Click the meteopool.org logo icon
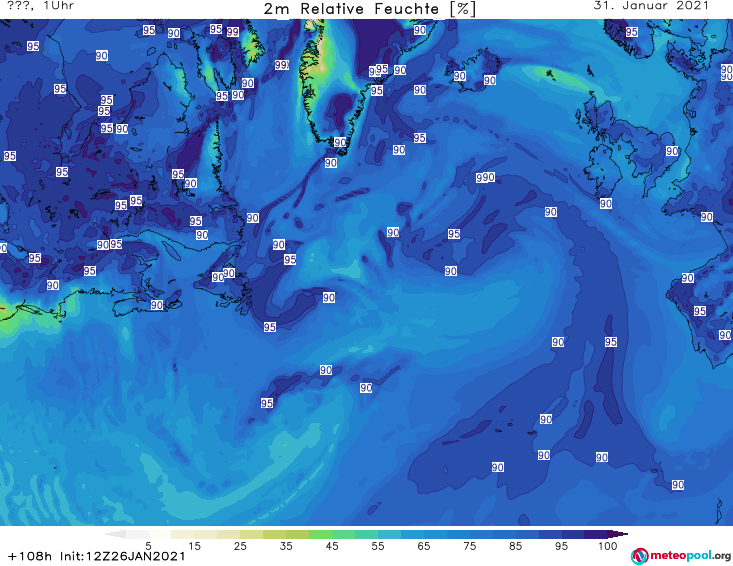The image size is (733, 566). click(639, 556)
